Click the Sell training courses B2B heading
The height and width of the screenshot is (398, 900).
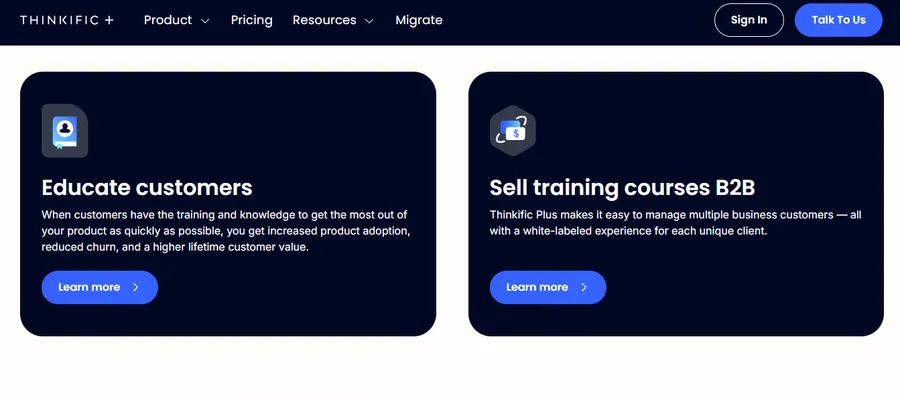[622, 188]
